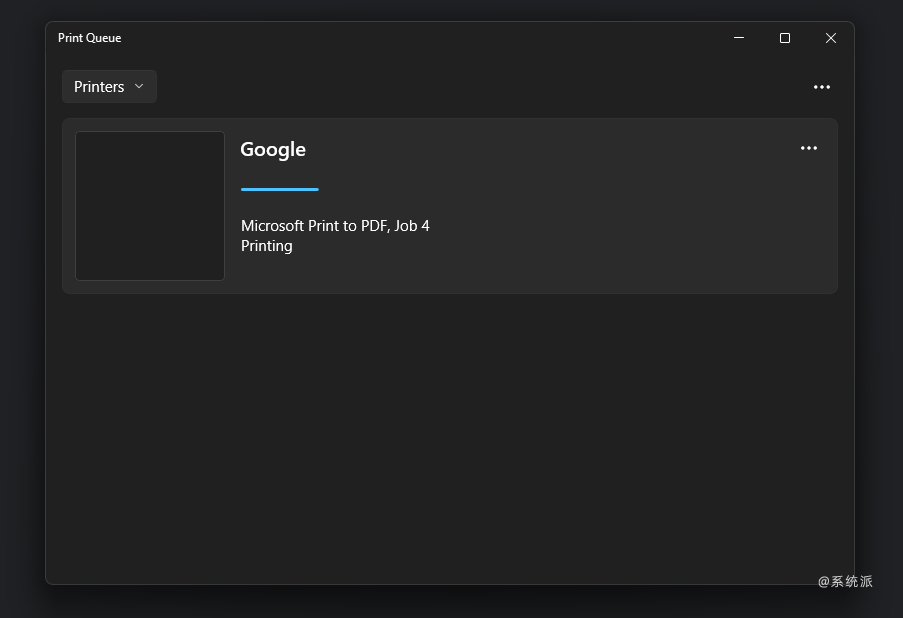Click the Job 4 number text
903x618 pixels.
click(x=412, y=226)
